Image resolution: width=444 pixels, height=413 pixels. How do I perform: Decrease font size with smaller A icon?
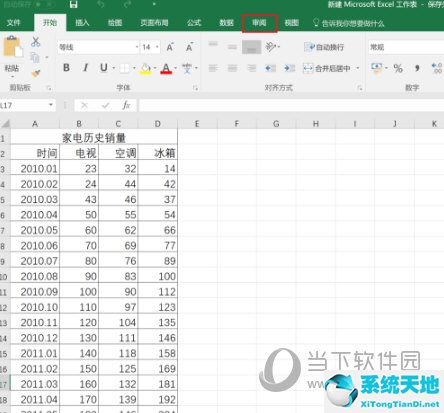tap(189, 47)
